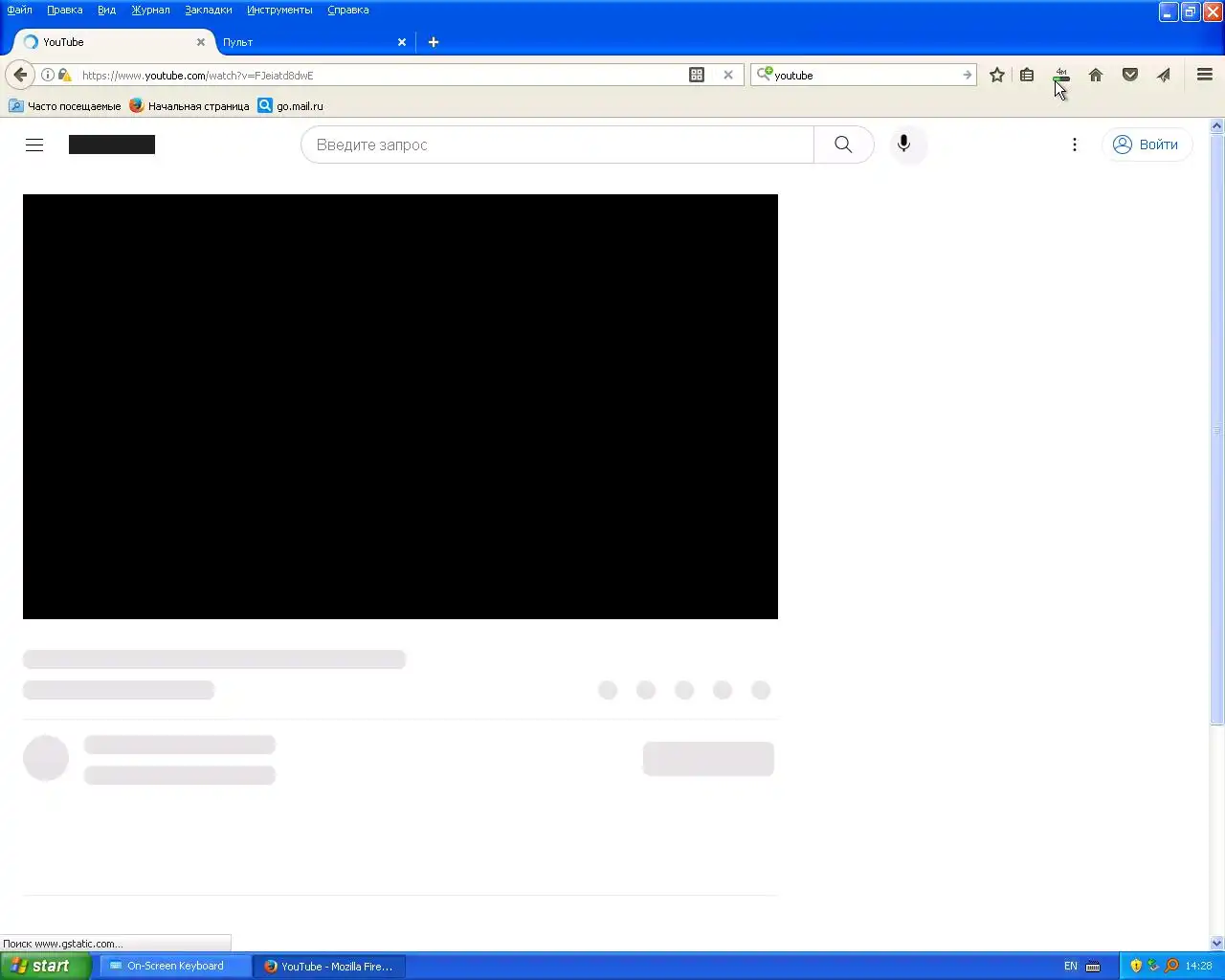Open the Часто посещаемые bookmark folder
Screen dimensions: 1225x980
tap(65, 106)
